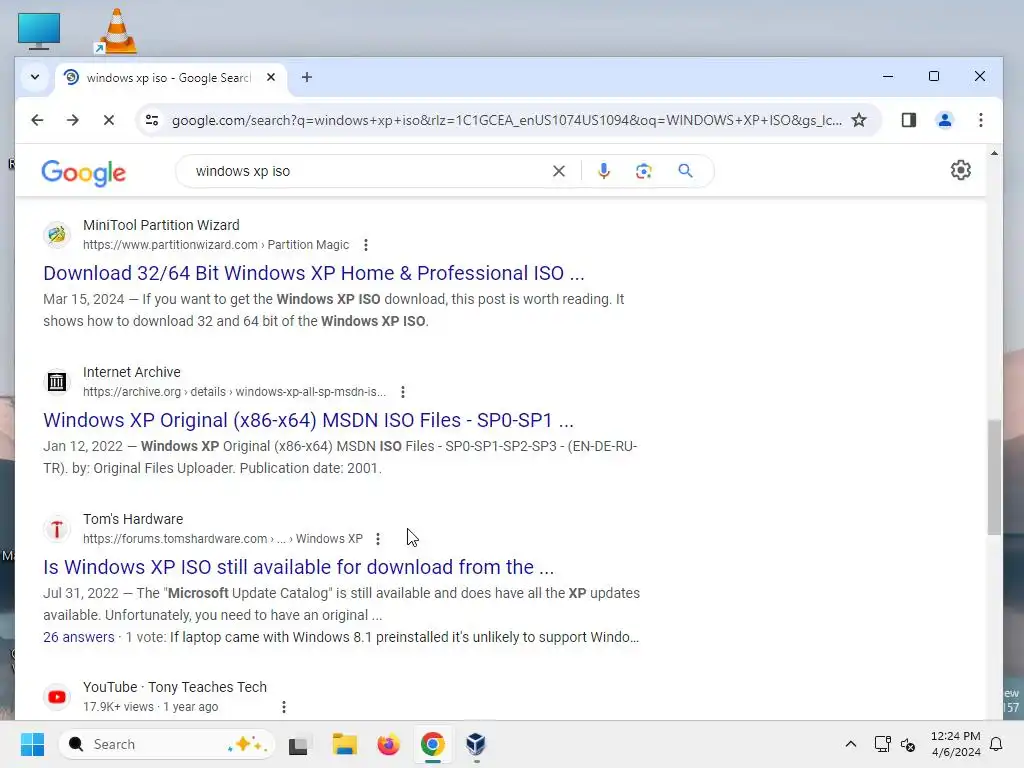
Task: Open muted volume tray icon
Action: (x=908, y=744)
